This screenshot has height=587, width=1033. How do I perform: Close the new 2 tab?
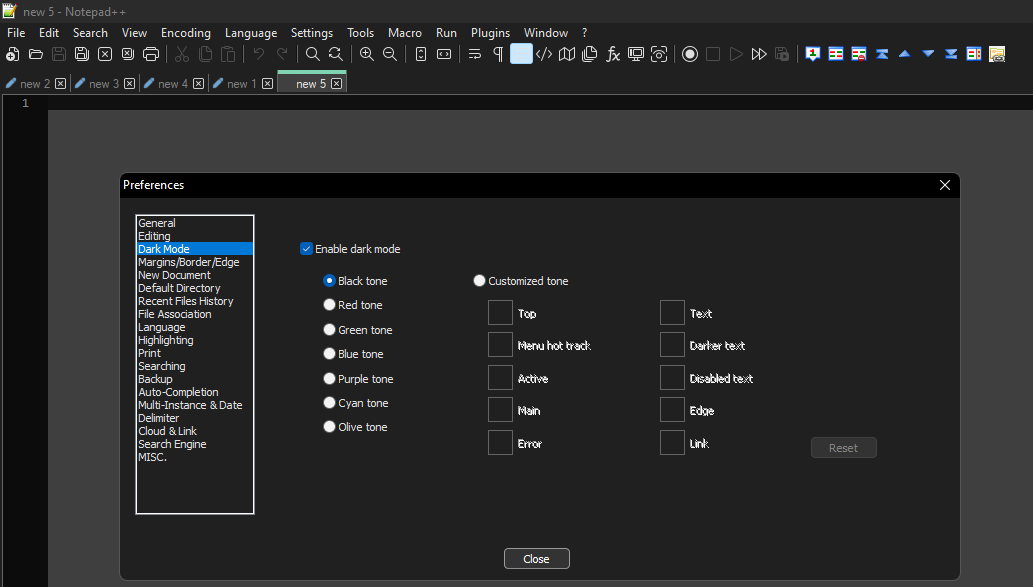(x=61, y=84)
